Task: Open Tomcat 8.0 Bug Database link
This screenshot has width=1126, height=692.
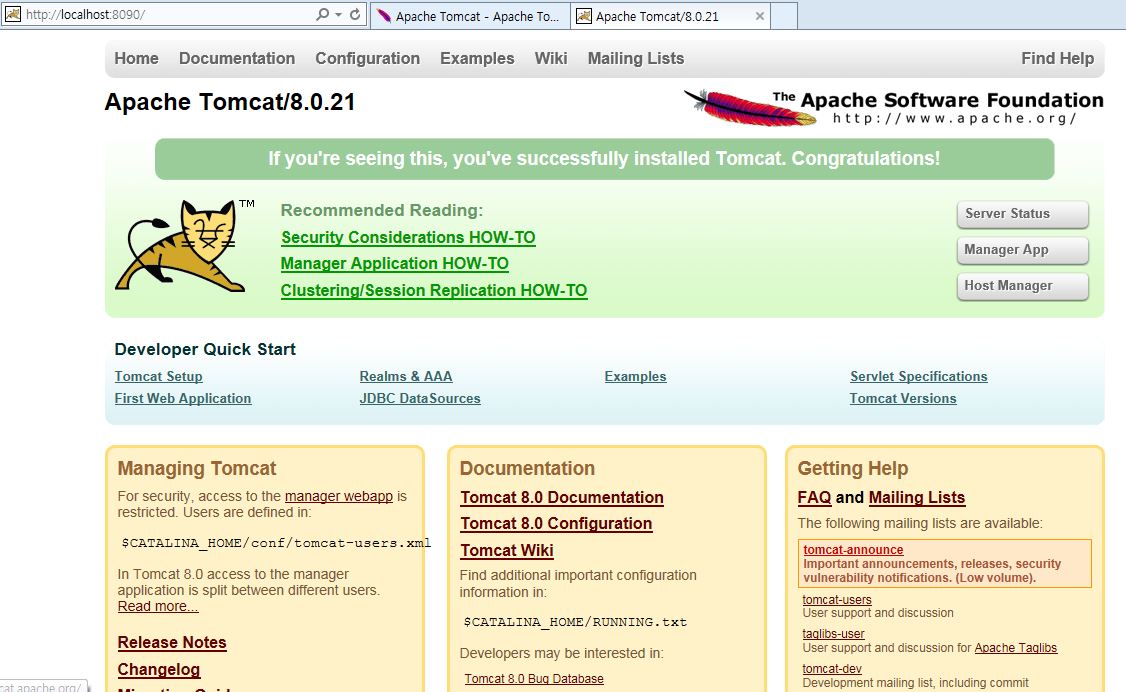Action: (x=534, y=679)
